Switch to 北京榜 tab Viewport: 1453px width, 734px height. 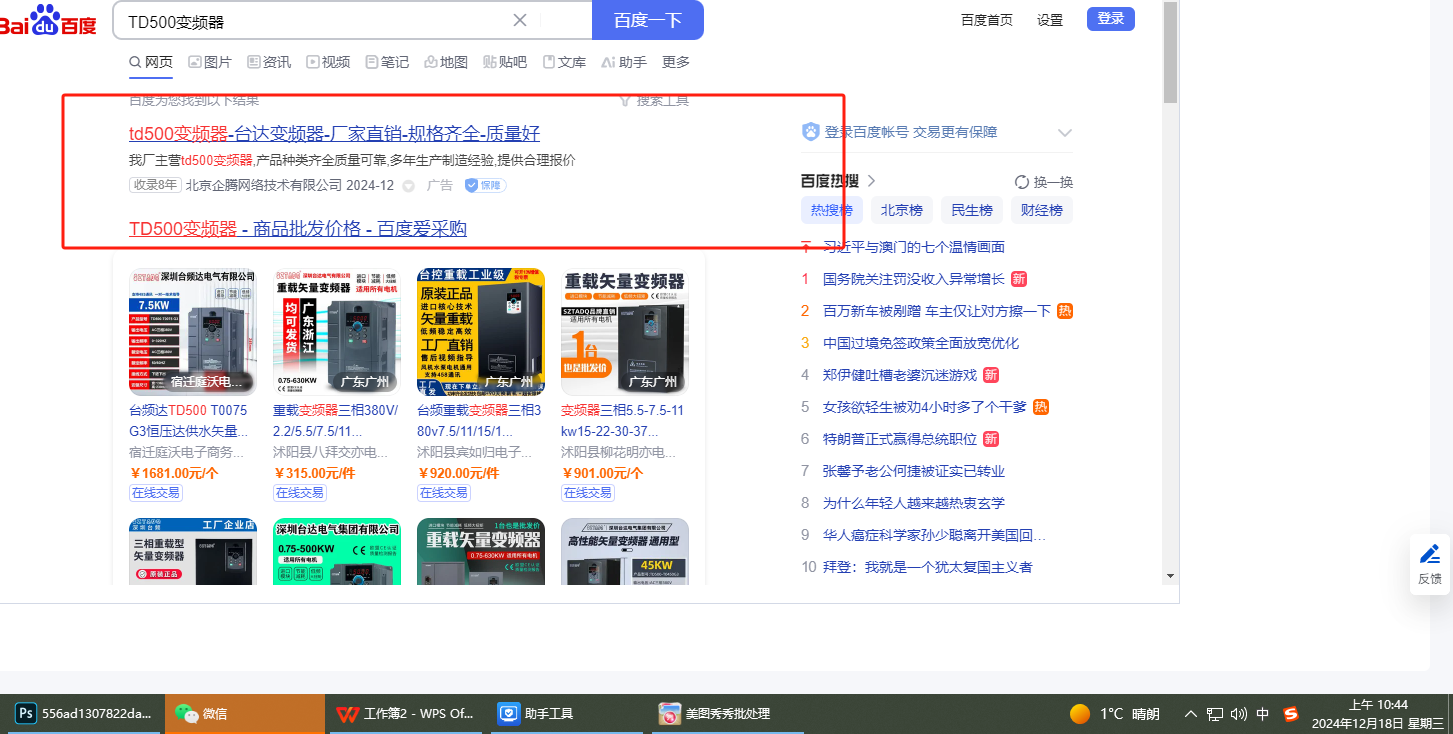pyautogui.click(x=902, y=210)
